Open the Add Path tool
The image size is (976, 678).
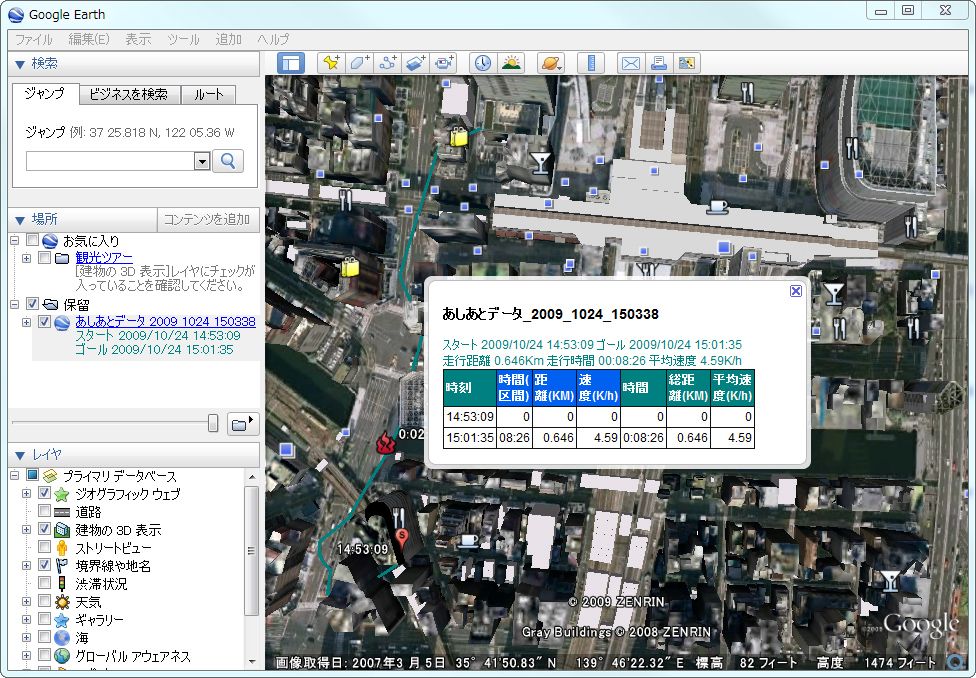388,62
